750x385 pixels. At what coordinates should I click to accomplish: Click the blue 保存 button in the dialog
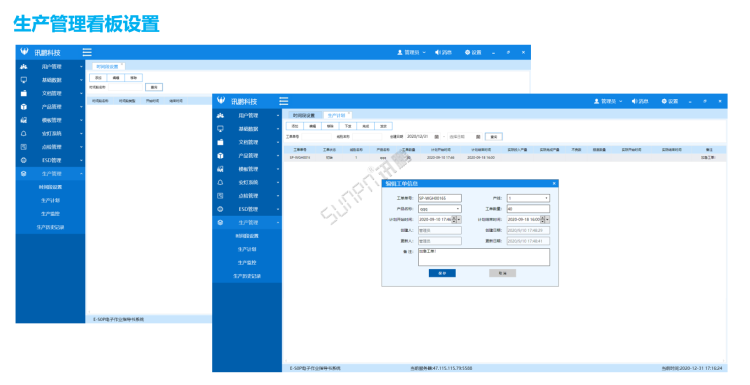coord(442,273)
